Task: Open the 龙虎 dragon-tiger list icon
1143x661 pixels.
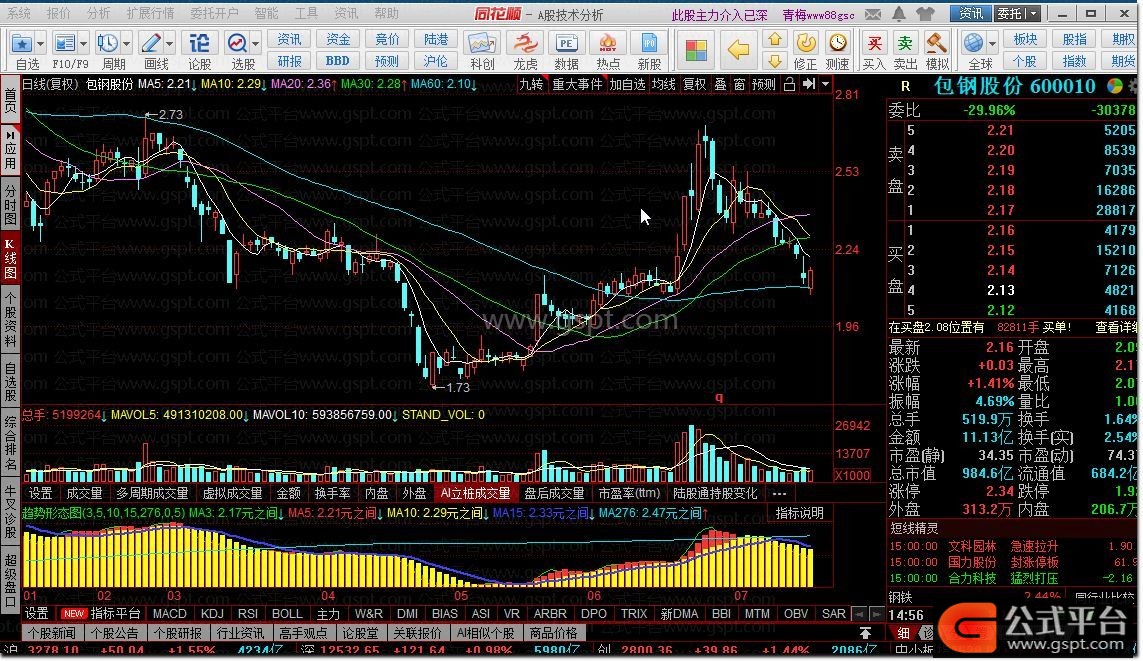Action: 525,44
